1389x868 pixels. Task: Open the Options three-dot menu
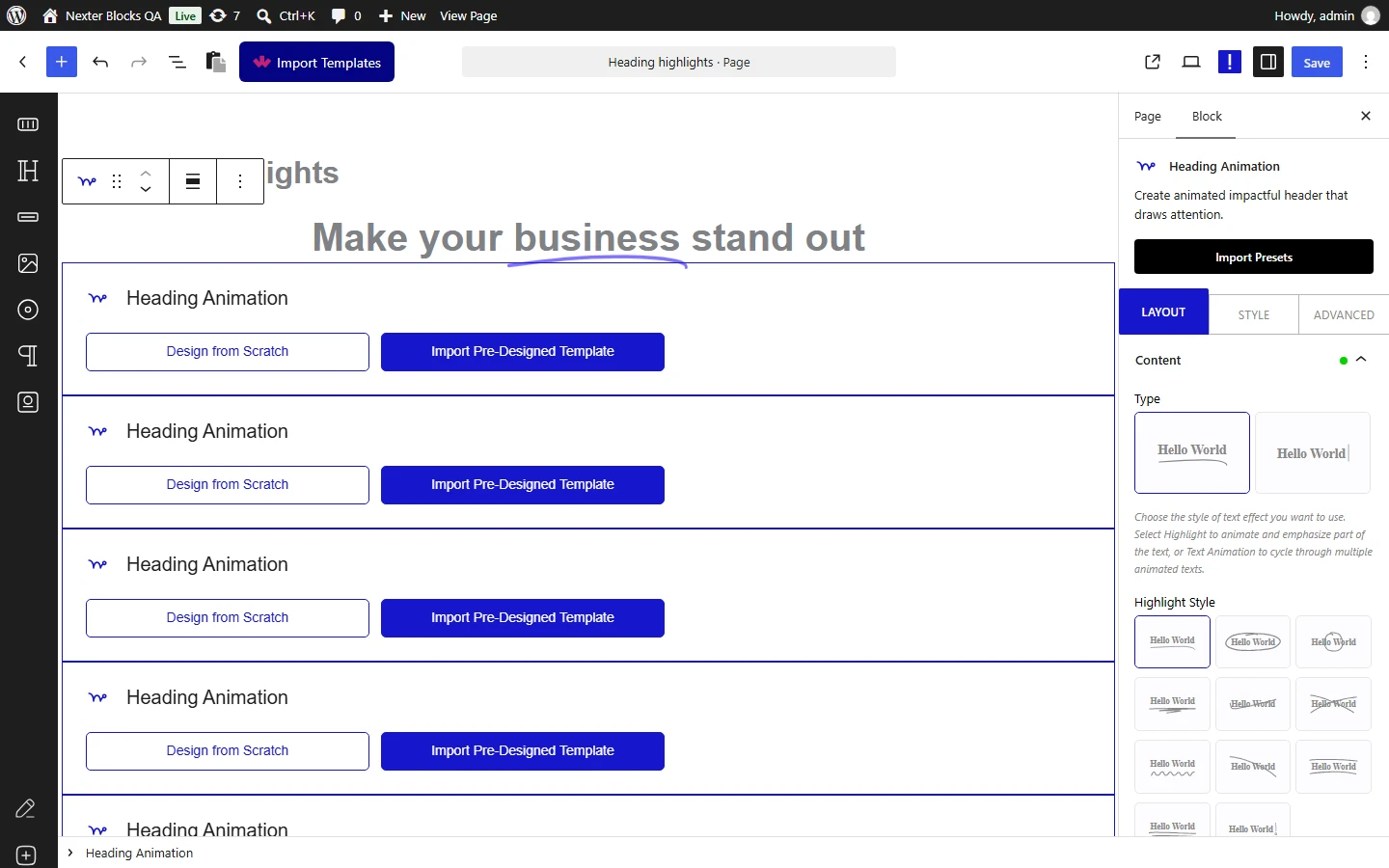pyautogui.click(x=1366, y=62)
